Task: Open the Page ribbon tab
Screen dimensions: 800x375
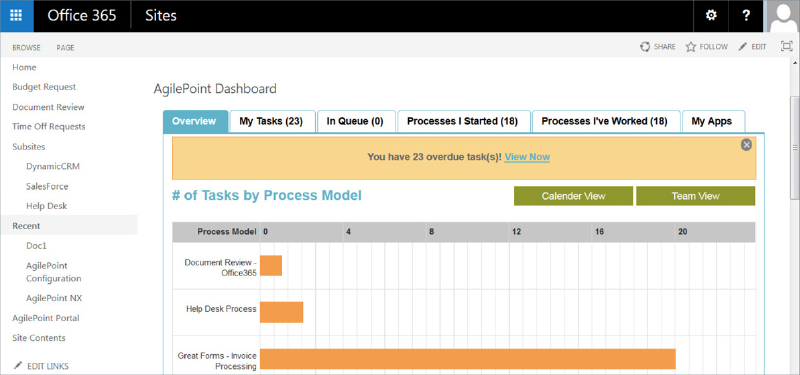Action: pyautogui.click(x=65, y=47)
